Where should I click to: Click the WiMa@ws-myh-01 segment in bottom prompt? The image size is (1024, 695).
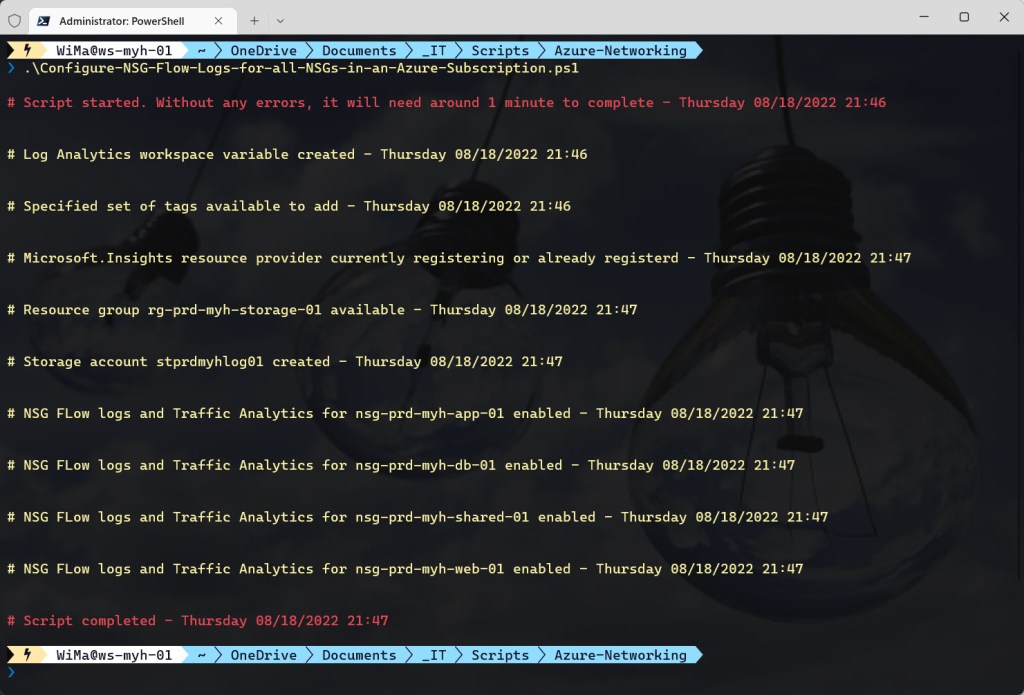[x=113, y=655]
